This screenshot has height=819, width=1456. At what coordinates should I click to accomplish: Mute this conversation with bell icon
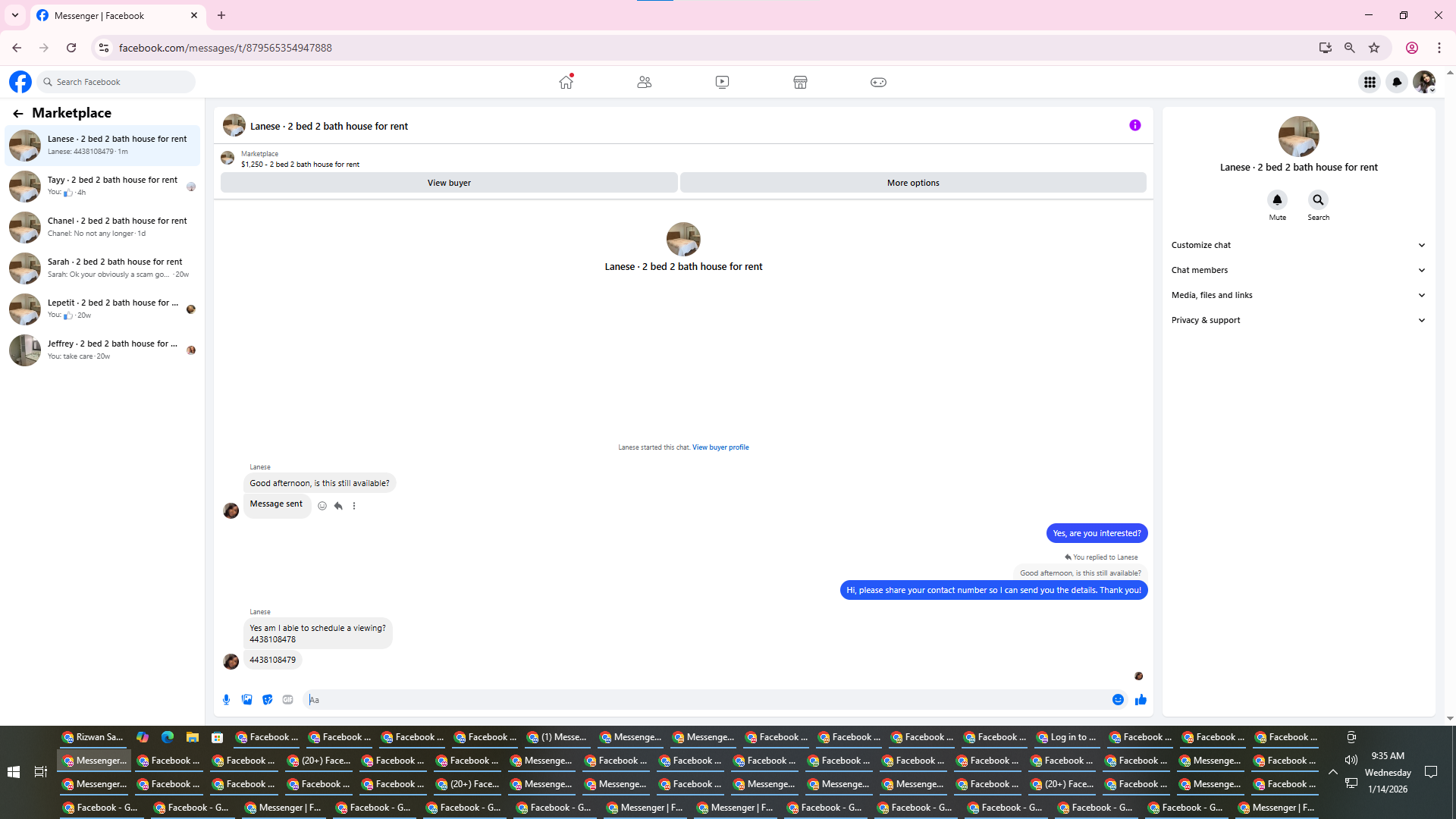tap(1277, 200)
